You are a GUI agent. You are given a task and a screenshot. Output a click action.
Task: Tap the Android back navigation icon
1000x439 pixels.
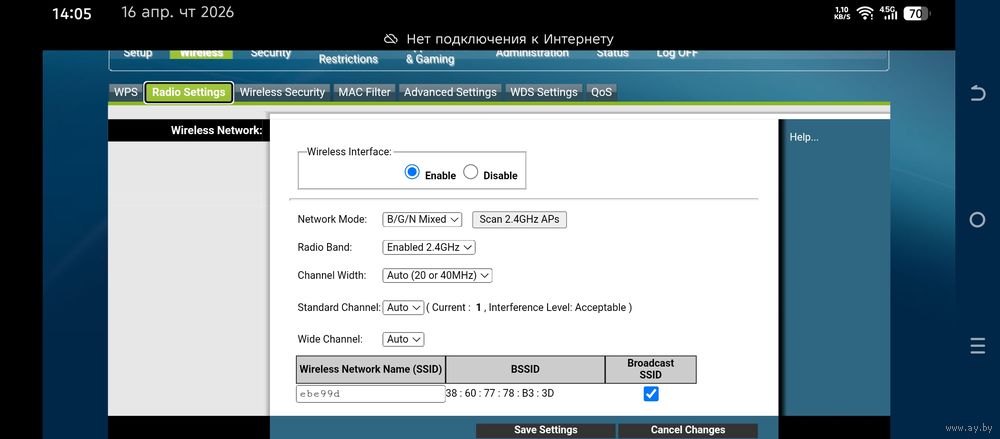point(978,93)
